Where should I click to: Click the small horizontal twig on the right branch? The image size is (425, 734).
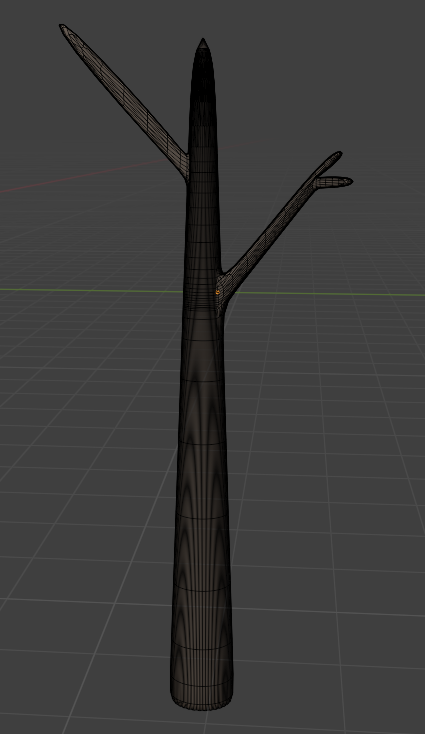(334, 182)
